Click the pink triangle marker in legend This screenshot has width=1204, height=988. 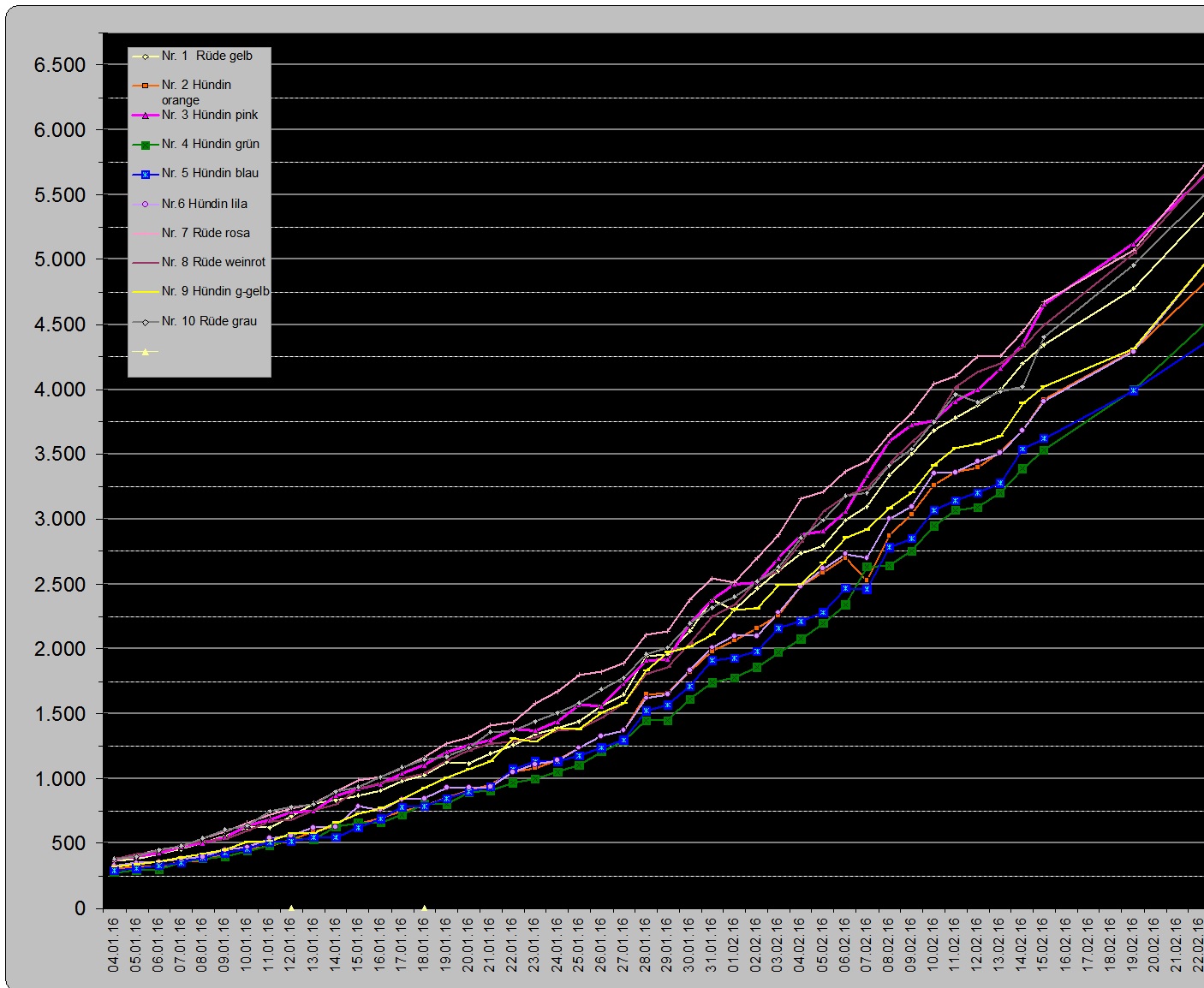(x=146, y=116)
